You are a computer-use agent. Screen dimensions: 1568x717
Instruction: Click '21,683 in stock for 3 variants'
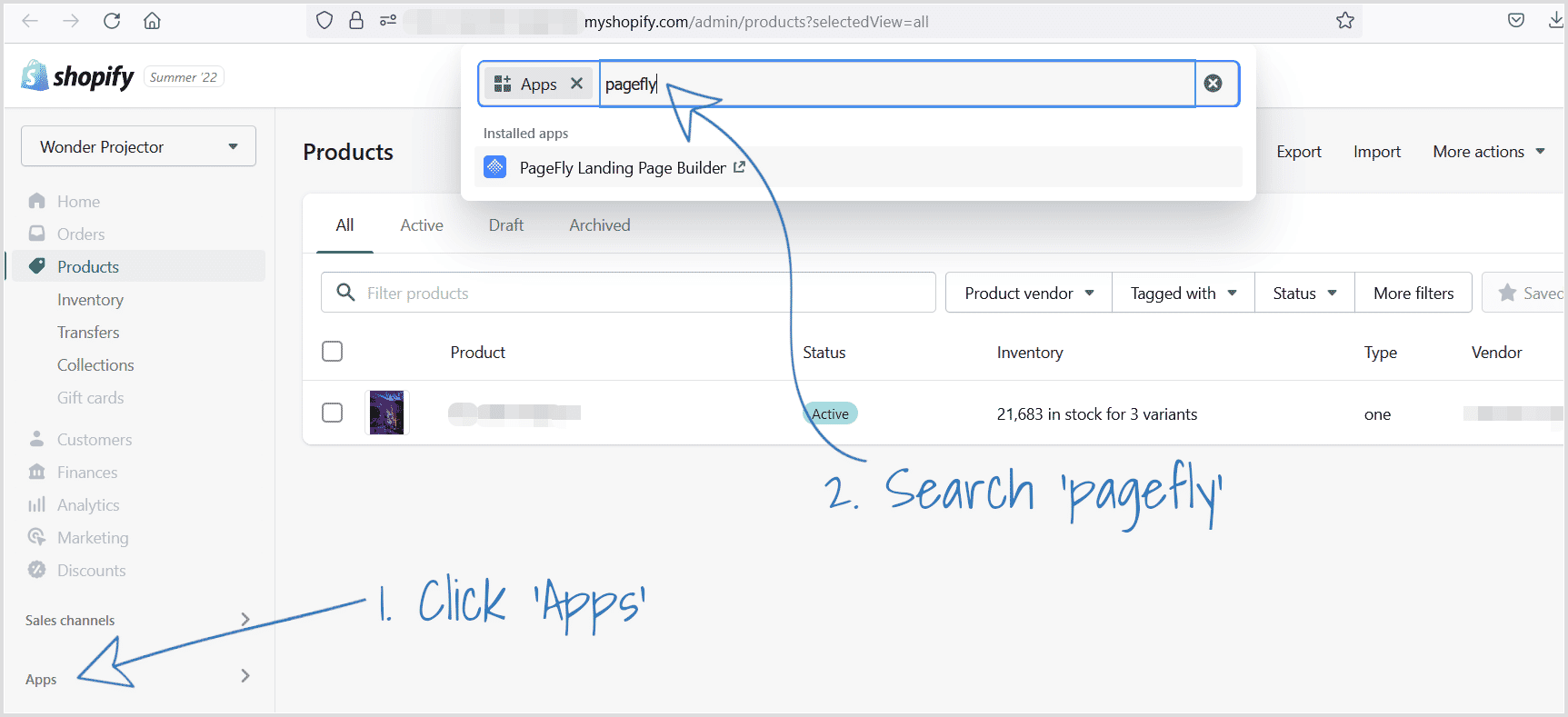tap(1097, 414)
